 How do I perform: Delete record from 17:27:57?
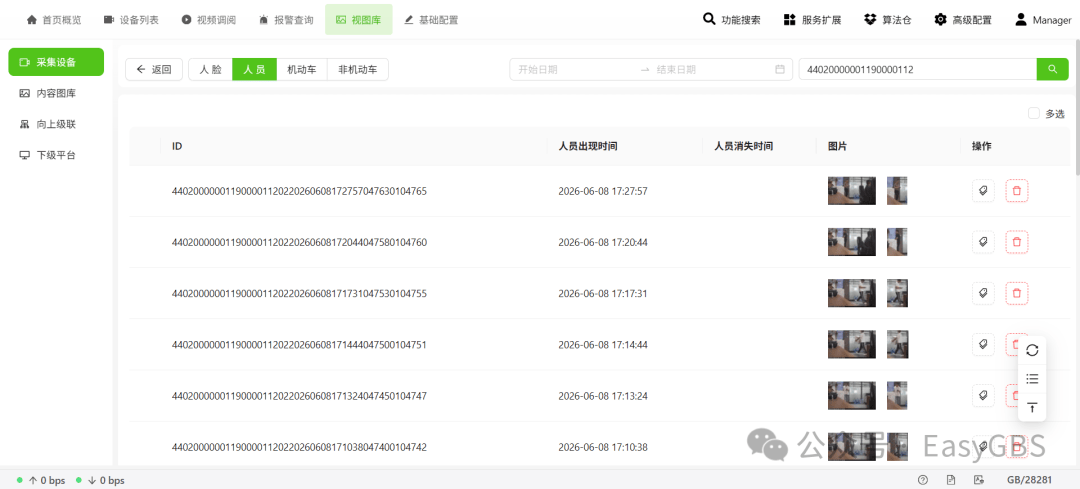tap(1017, 191)
